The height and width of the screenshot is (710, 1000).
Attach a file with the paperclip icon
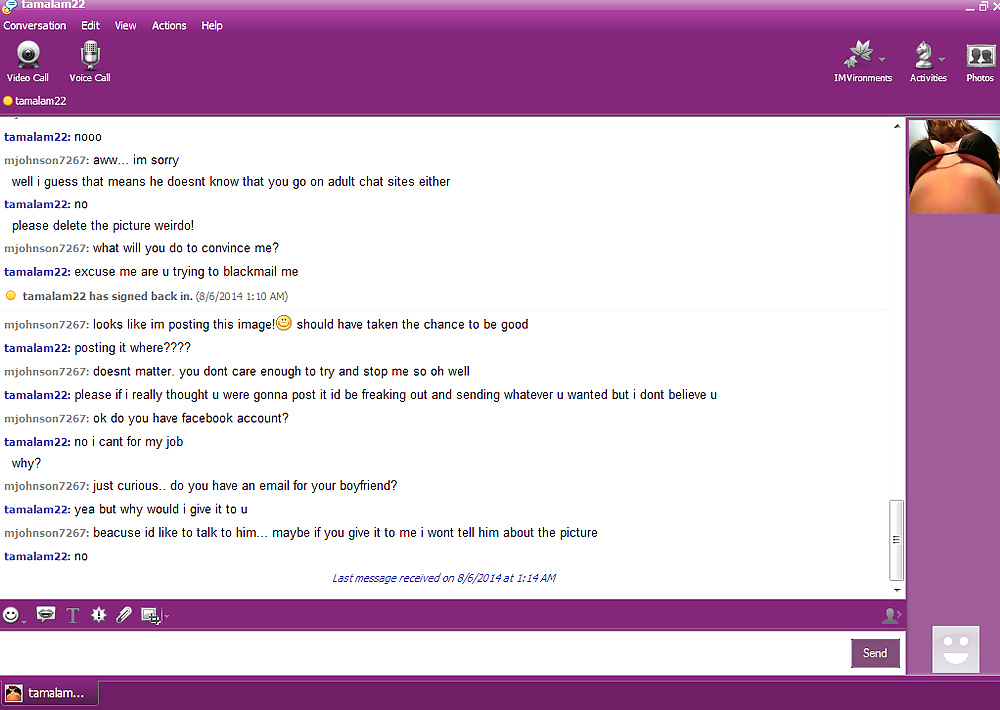point(124,615)
